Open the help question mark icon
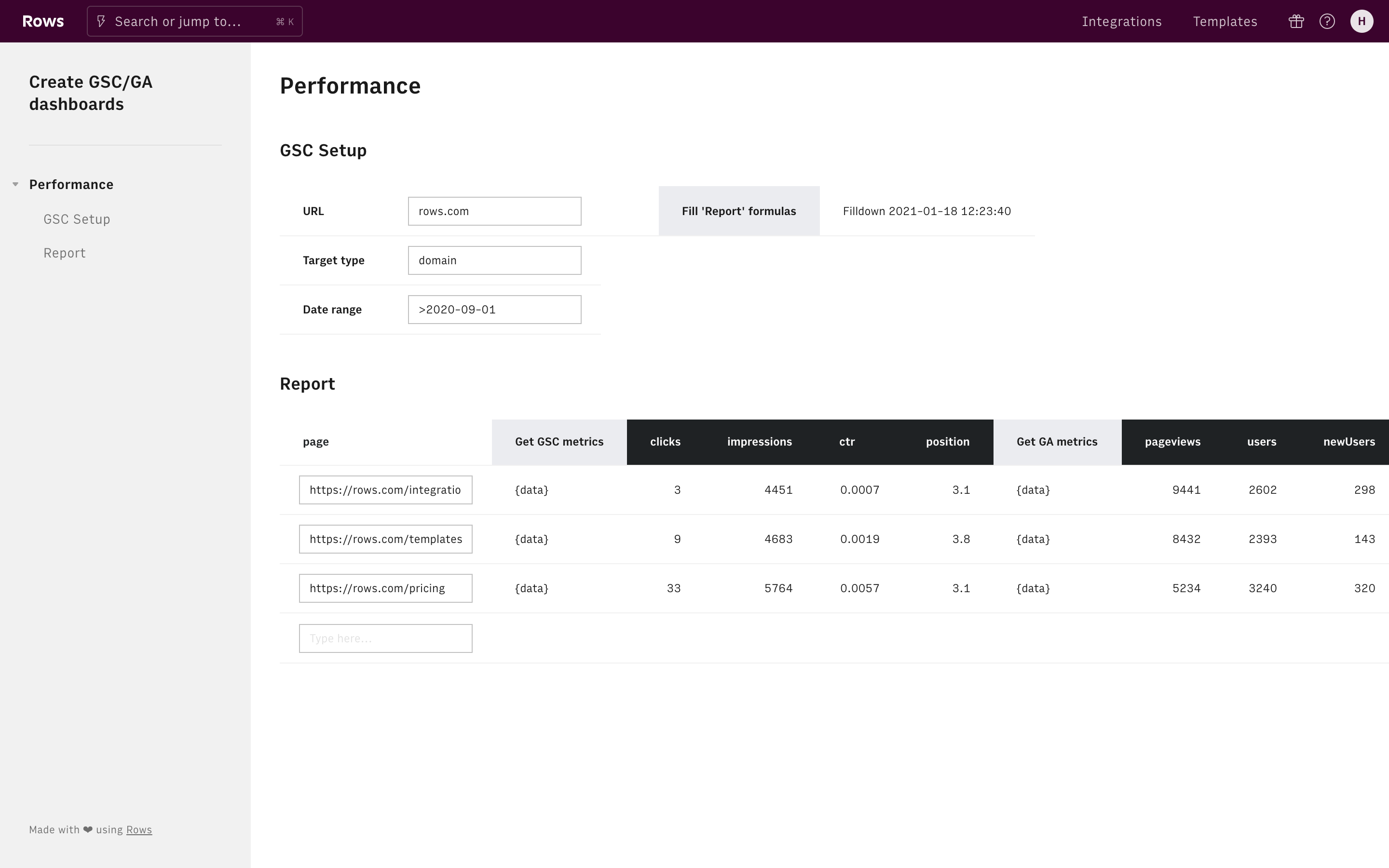 click(1327, 21)
